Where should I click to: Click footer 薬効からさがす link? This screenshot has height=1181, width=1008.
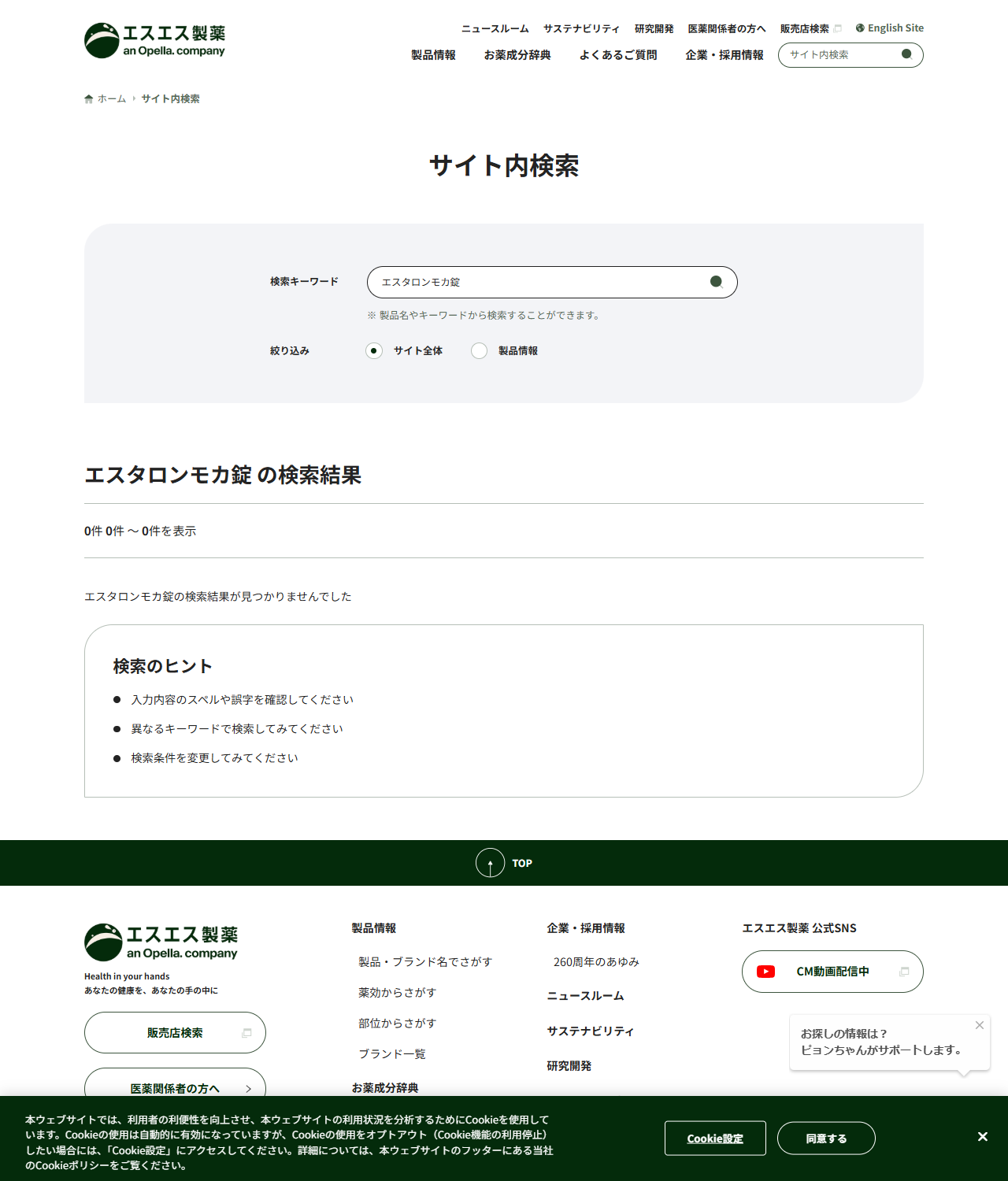point(398,993)
